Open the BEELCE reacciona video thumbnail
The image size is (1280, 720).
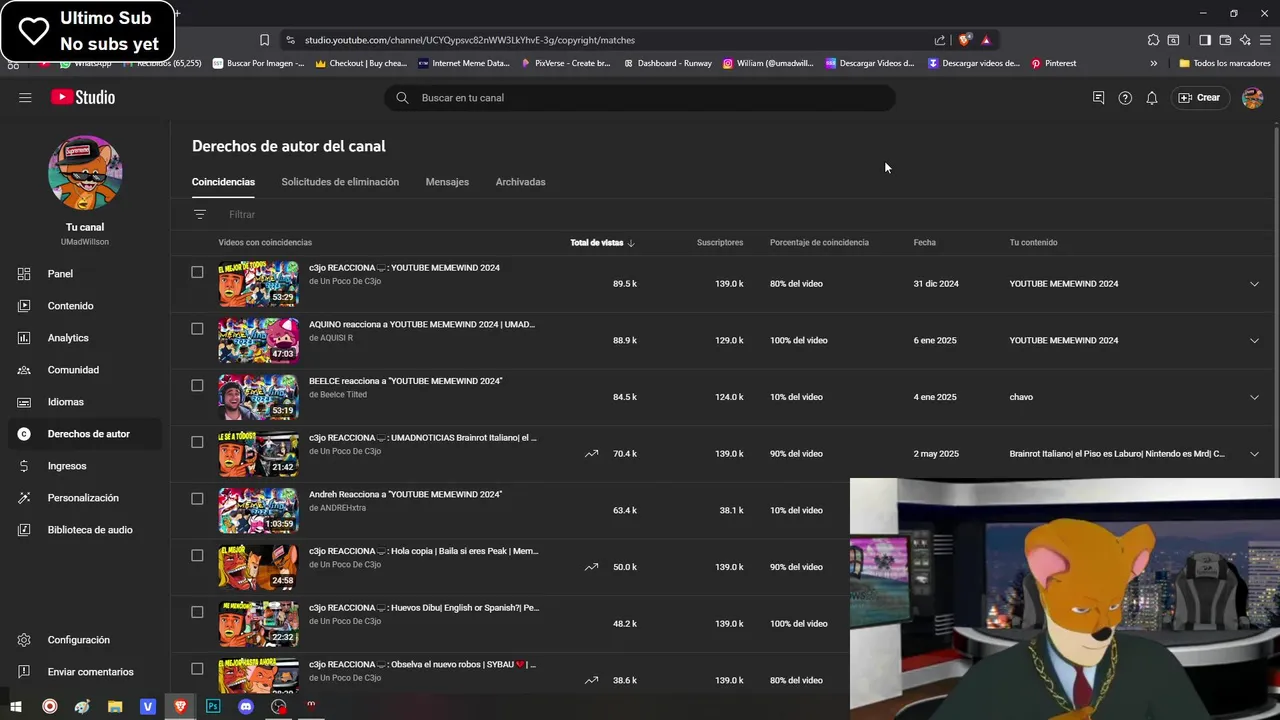258,397
